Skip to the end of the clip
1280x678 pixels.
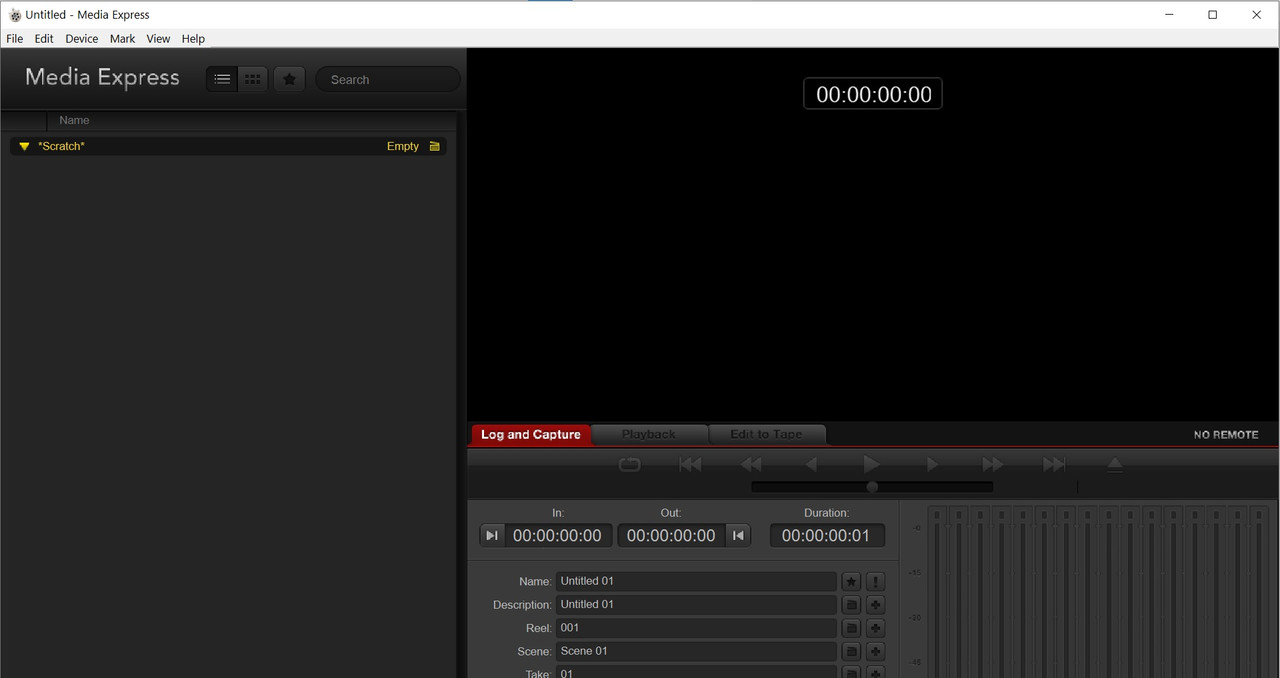point(1053,464)
